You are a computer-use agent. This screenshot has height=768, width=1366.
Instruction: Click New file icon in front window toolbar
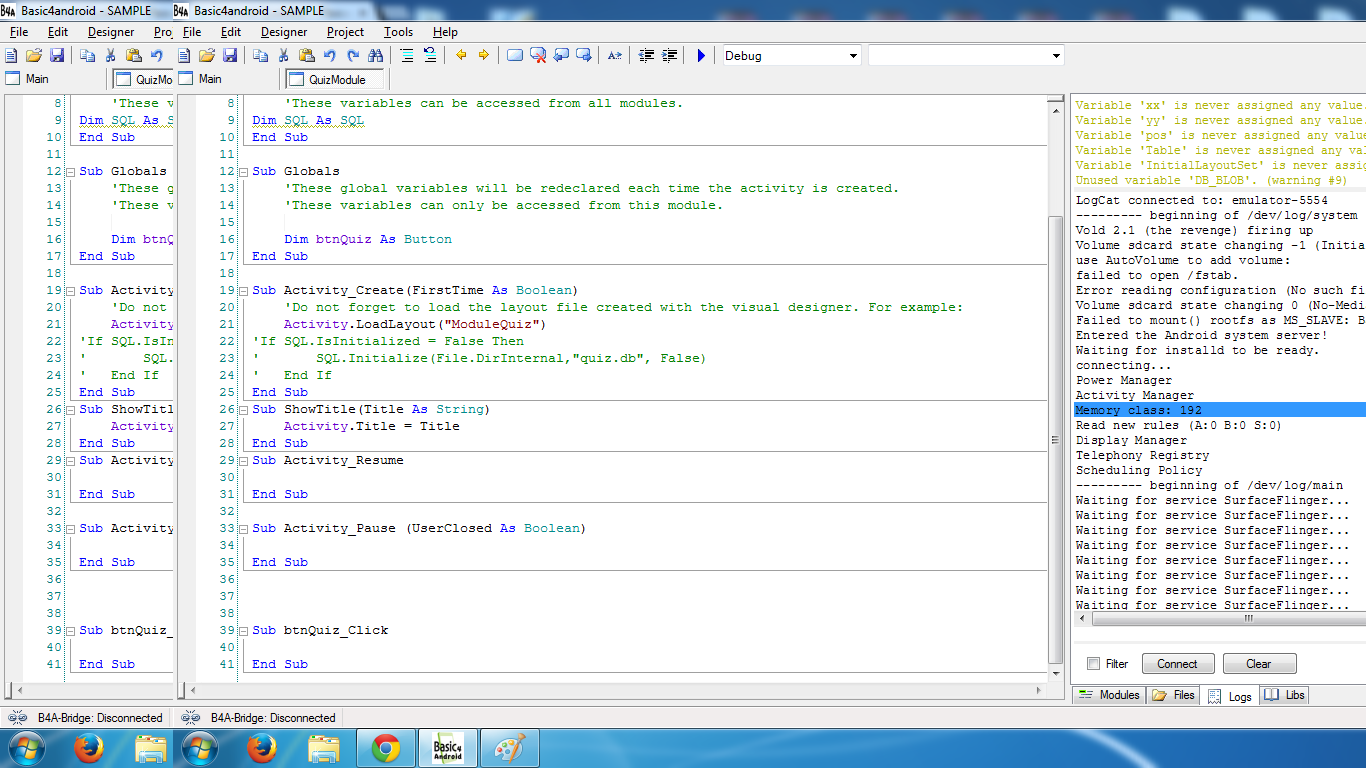click(184, 56)
